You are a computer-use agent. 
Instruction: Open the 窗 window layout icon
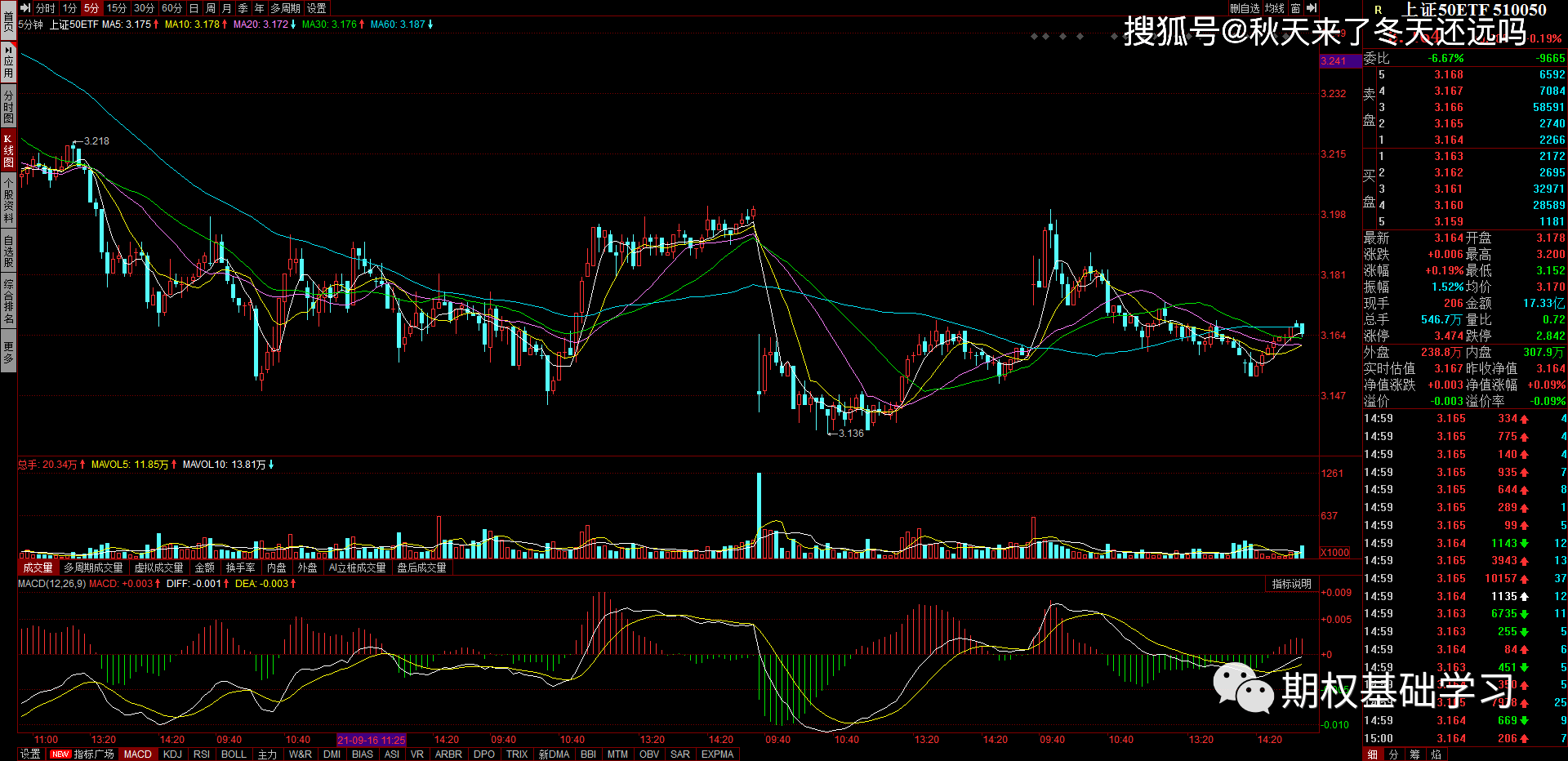coord(1295,8)
